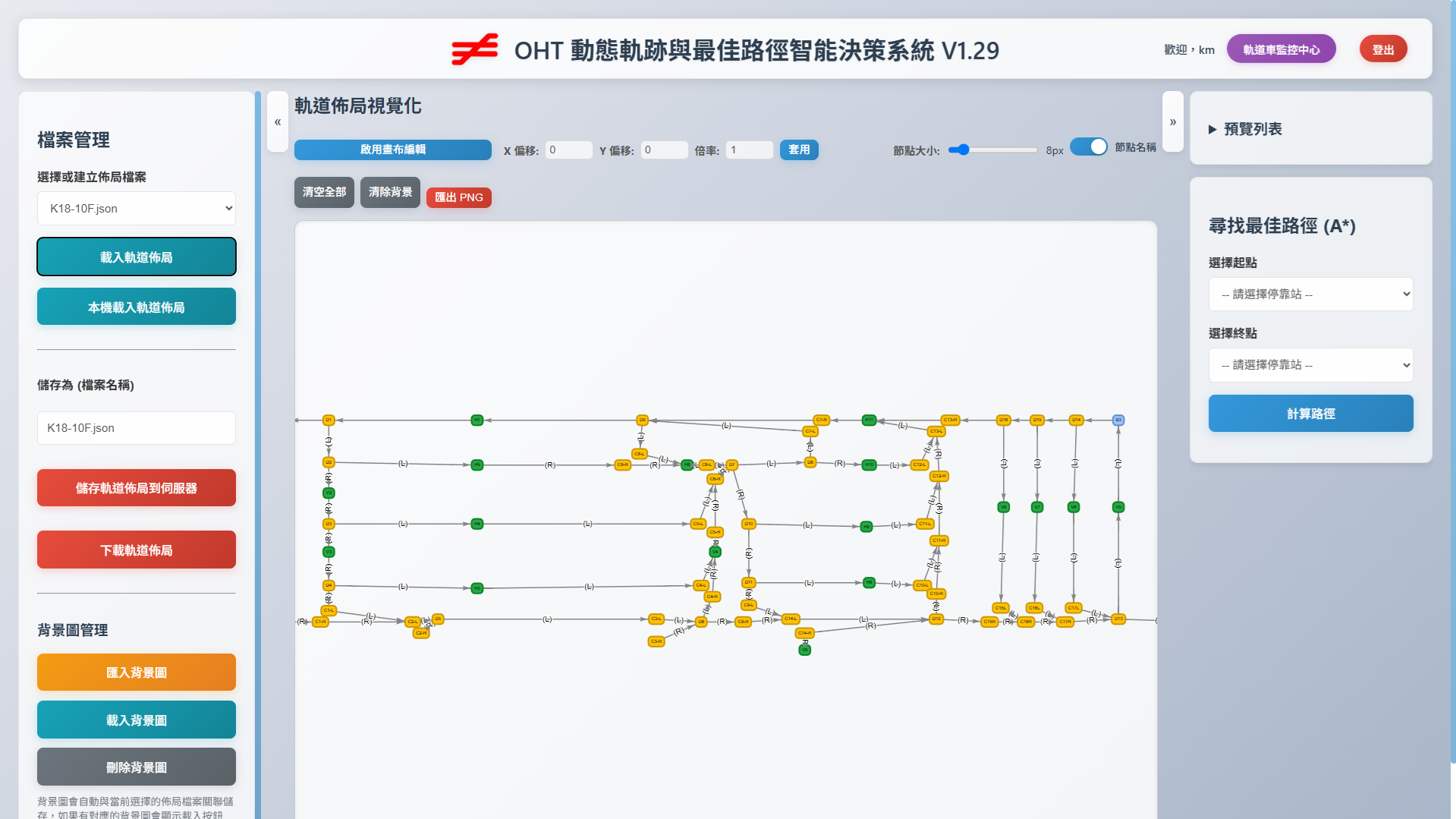Image resolution: width=1456 pixels, height=819 pixels.
Task: Click 計算路徑 calculate path button
Action: pyautogui.click(x=1310, y=414)
